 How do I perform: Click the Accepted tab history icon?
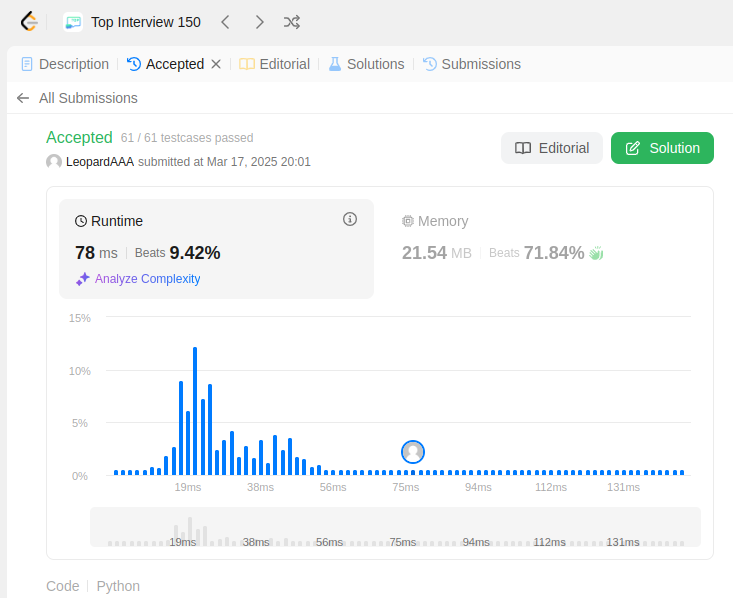[x=134, y=64]
